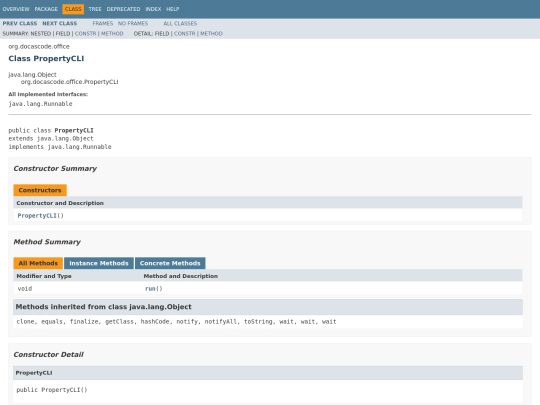This screenshot has width=540, height=405.
Task: Navigate to Prev Class
Action: click(20, 23)
